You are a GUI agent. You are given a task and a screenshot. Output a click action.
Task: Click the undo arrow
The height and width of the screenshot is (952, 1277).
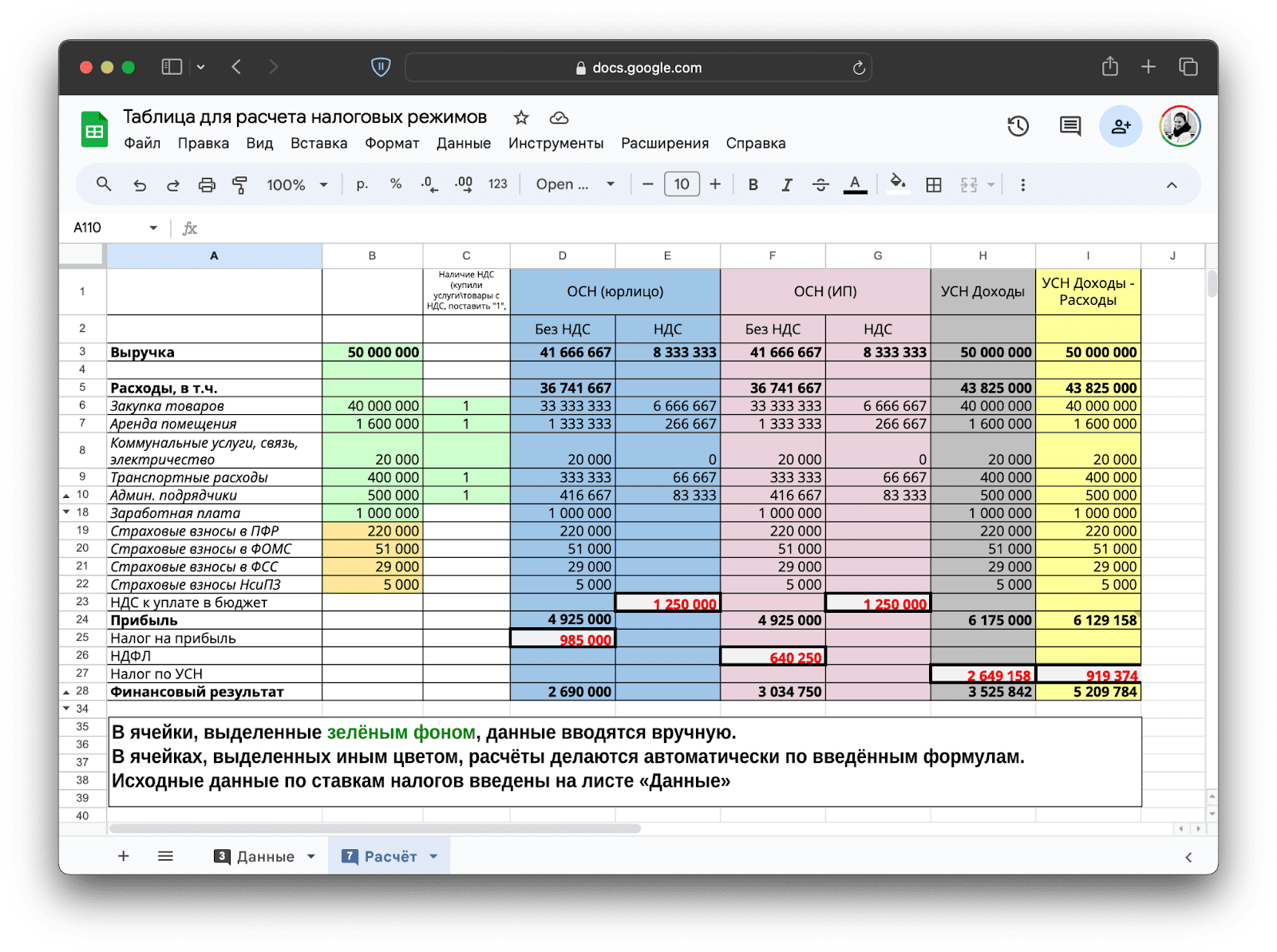(x=140, y=185)
